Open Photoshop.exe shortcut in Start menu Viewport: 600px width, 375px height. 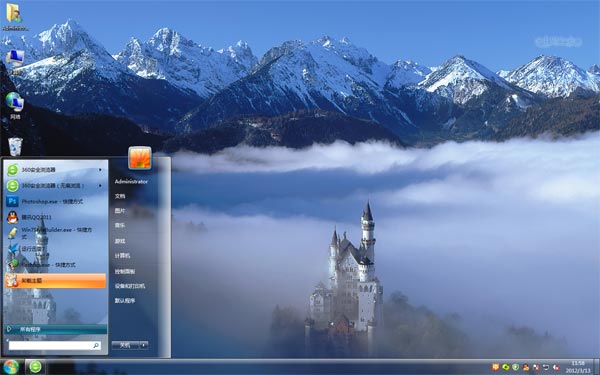[x=55, y=201]
